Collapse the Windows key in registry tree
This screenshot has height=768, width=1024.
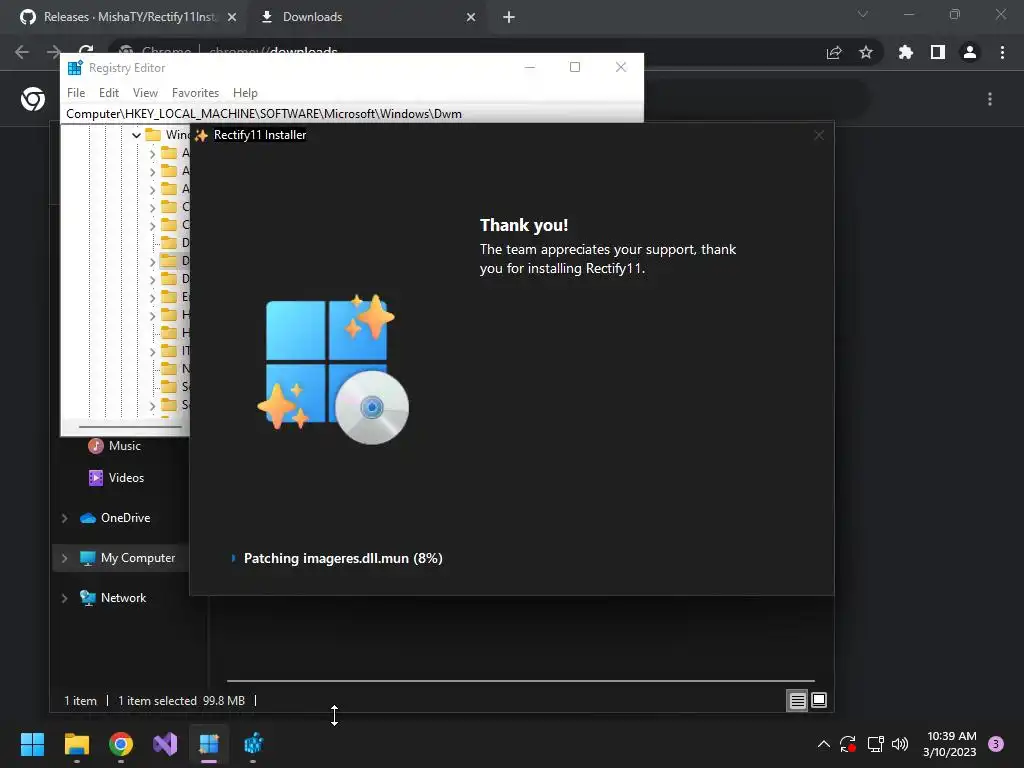(x=136, y=135)
